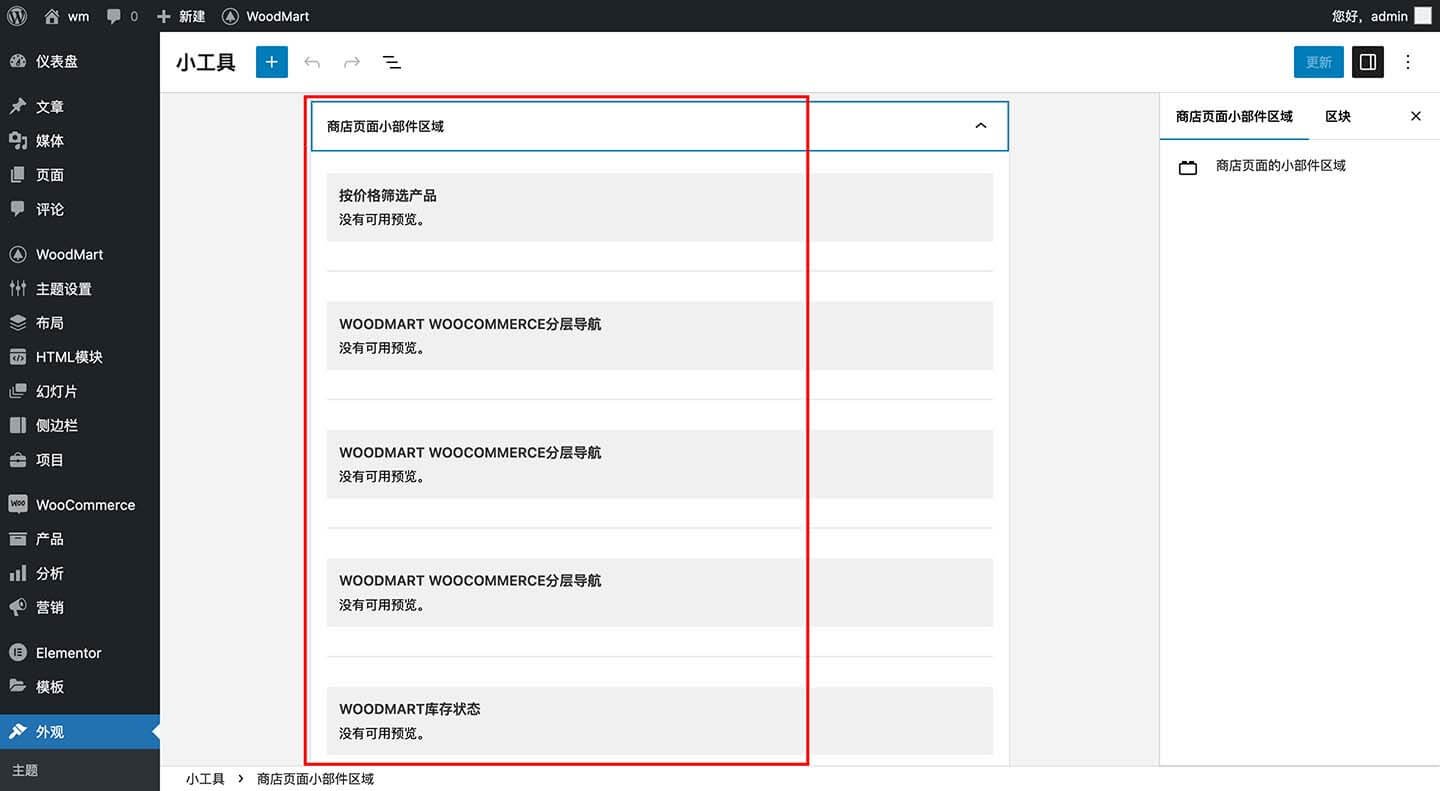This screenshot has height=791, width=1440.
Task: Click the 更新 update button
Action: tap(1319, 62)
